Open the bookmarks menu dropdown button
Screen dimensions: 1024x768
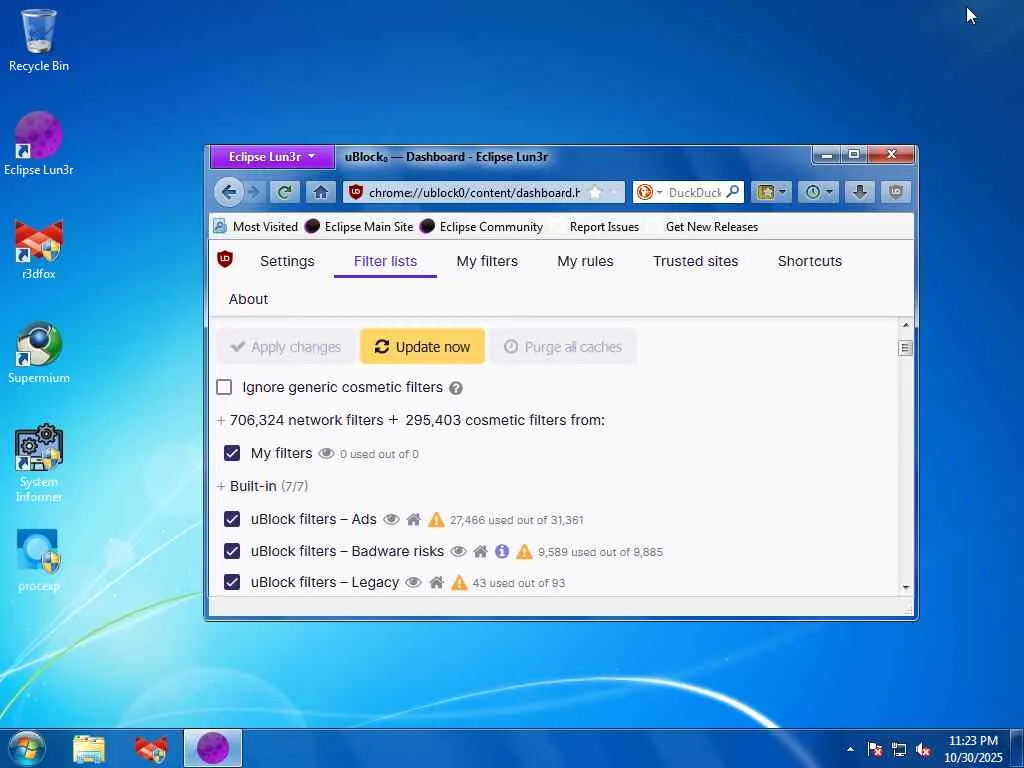point(771,192)
